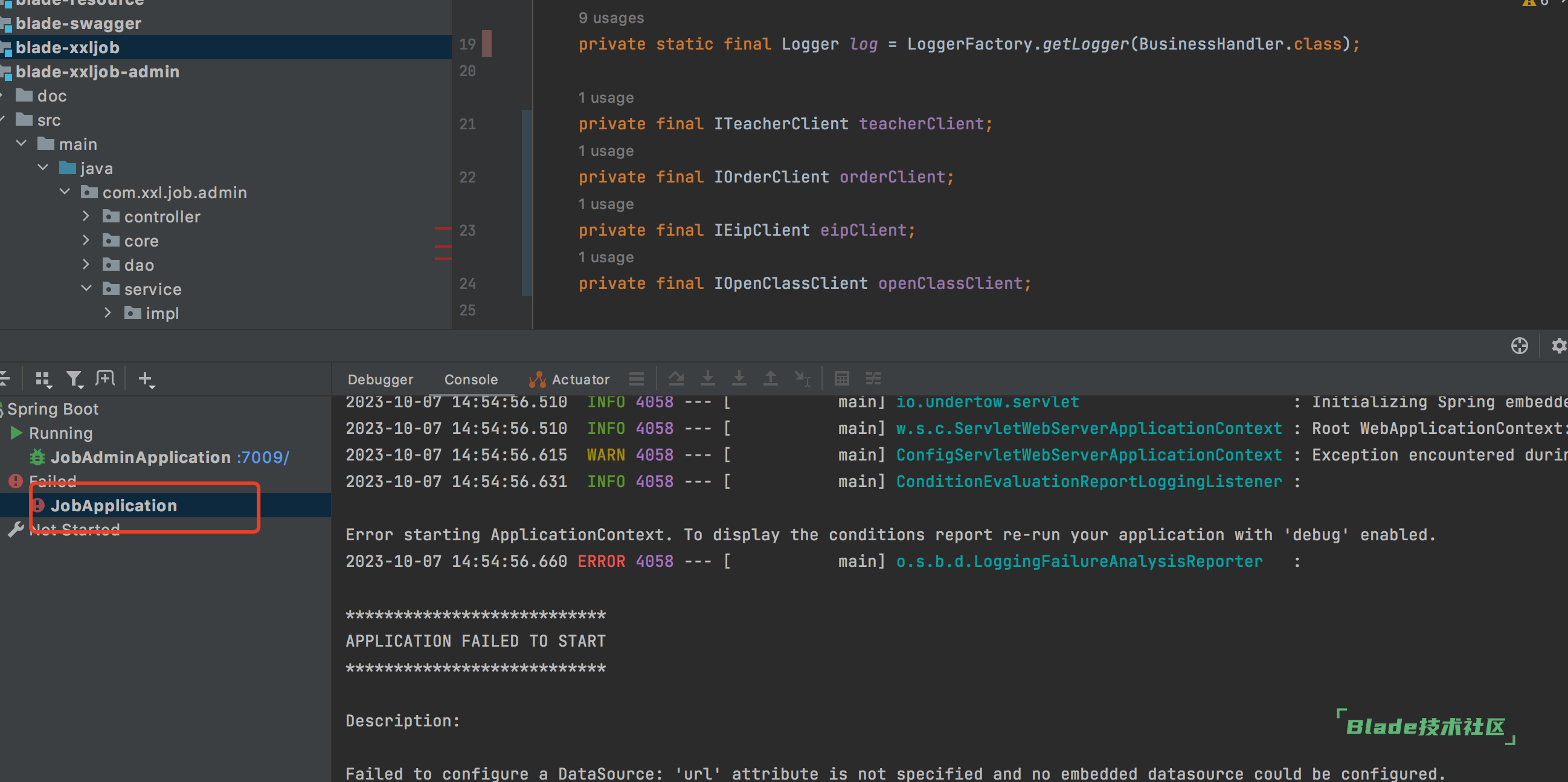Expand the controller package
Screen dimensions: 1568x782
tap(86, 216)
